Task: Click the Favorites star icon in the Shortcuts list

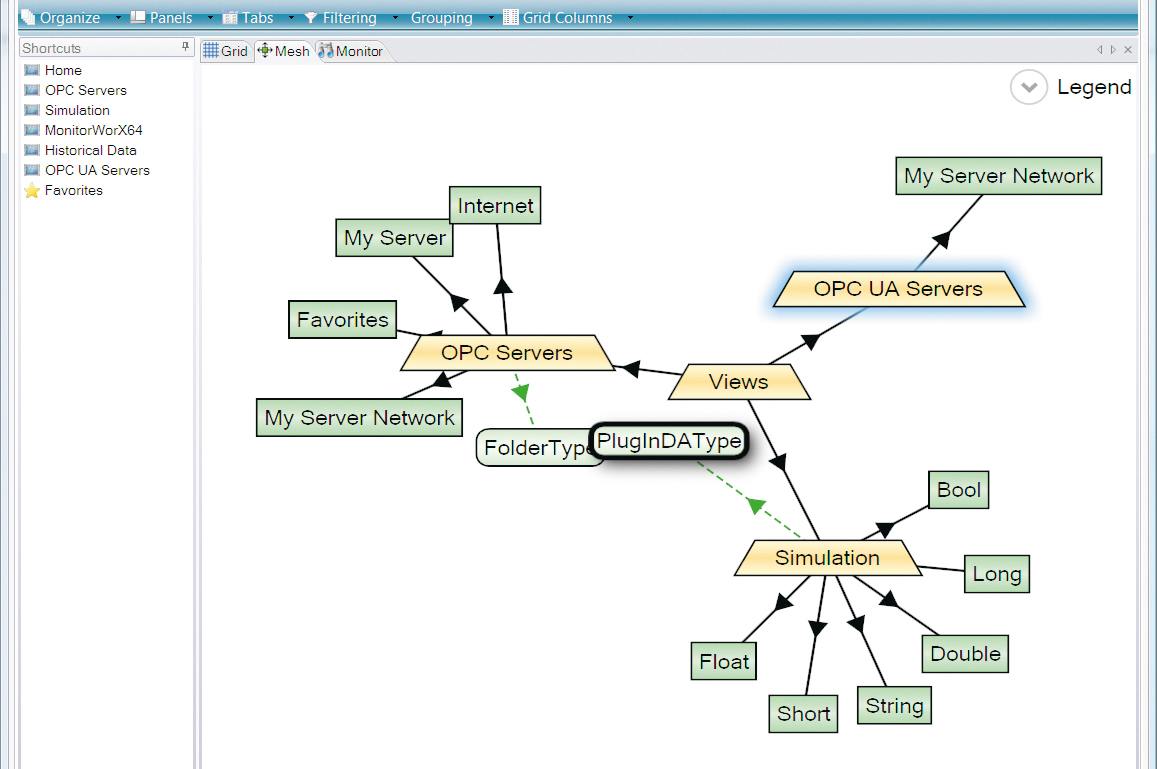Action: click(x=32, y=190)
